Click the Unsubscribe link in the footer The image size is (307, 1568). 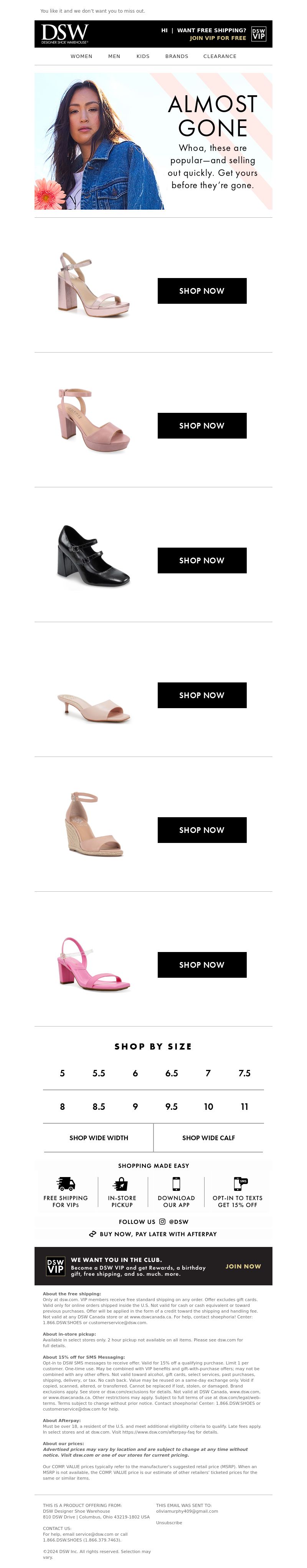pos(169,1522)
